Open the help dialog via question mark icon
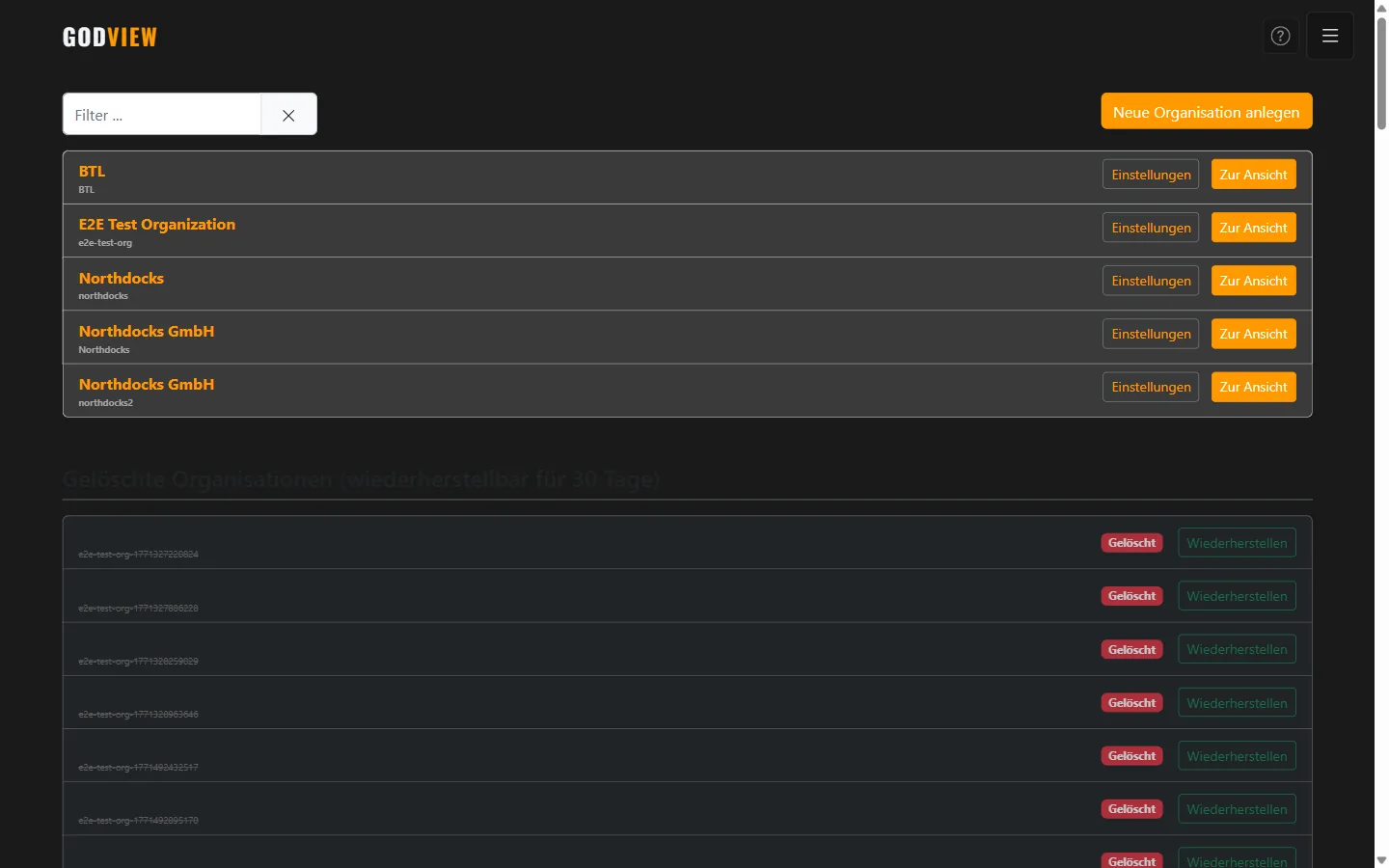 (1280, 36)
